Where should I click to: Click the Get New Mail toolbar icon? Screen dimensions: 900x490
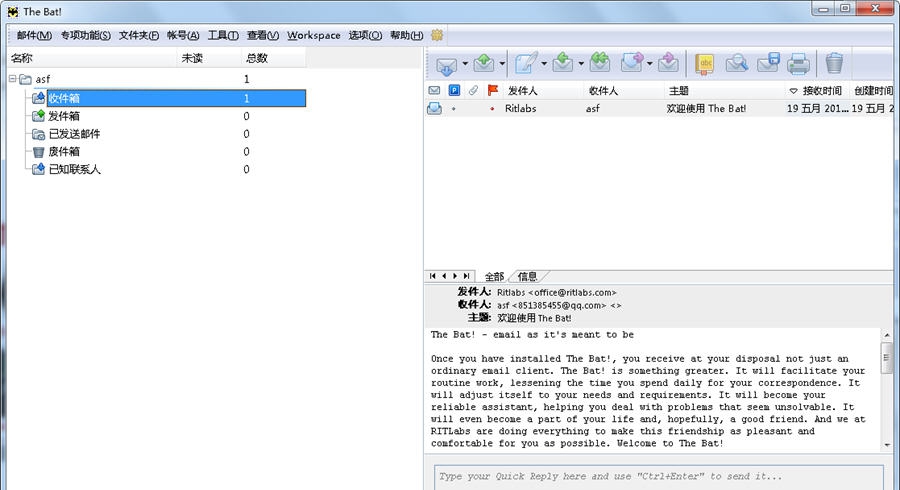point(446,64)
